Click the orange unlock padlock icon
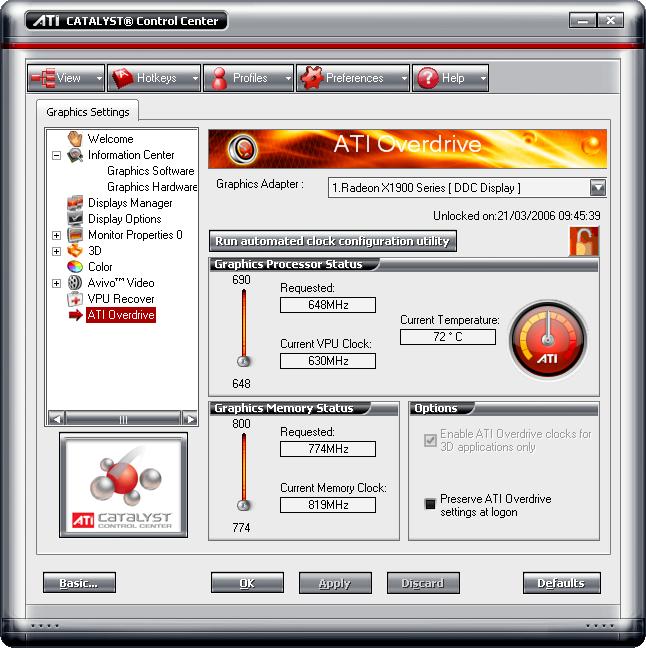646x648 pixels. (584, 241)
